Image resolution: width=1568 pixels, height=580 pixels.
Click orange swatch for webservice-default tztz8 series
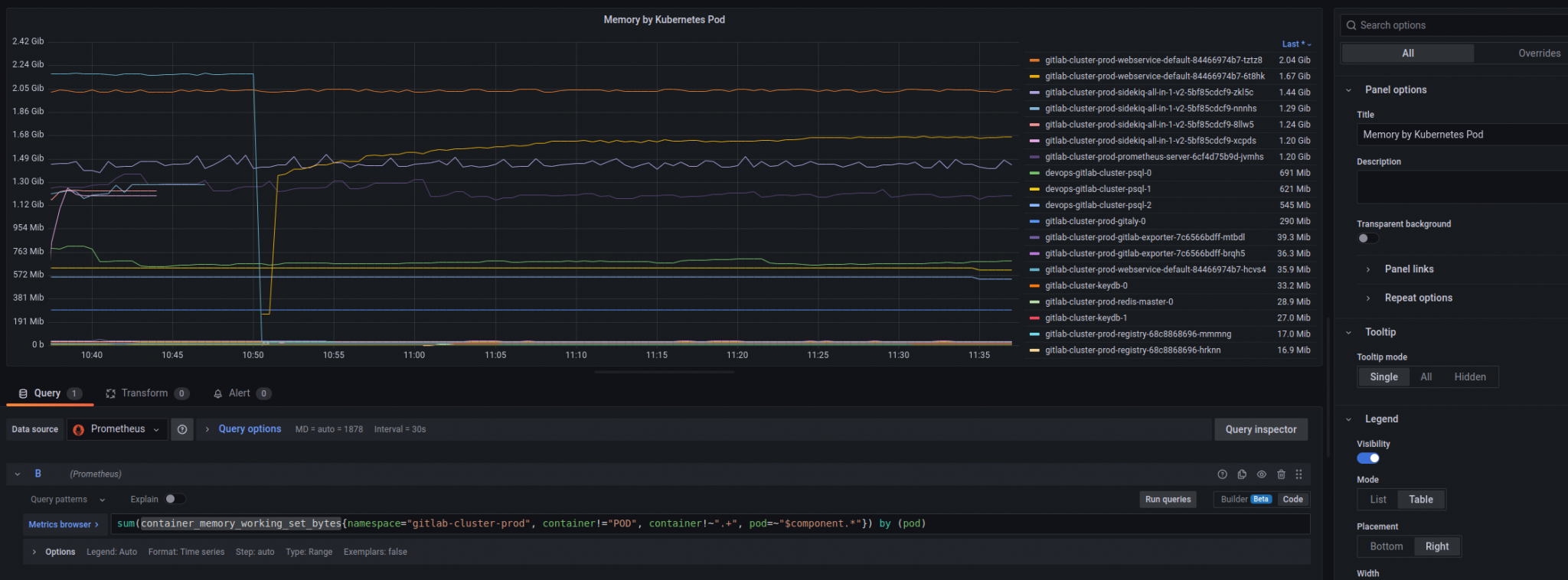(x=1034, y=60)
